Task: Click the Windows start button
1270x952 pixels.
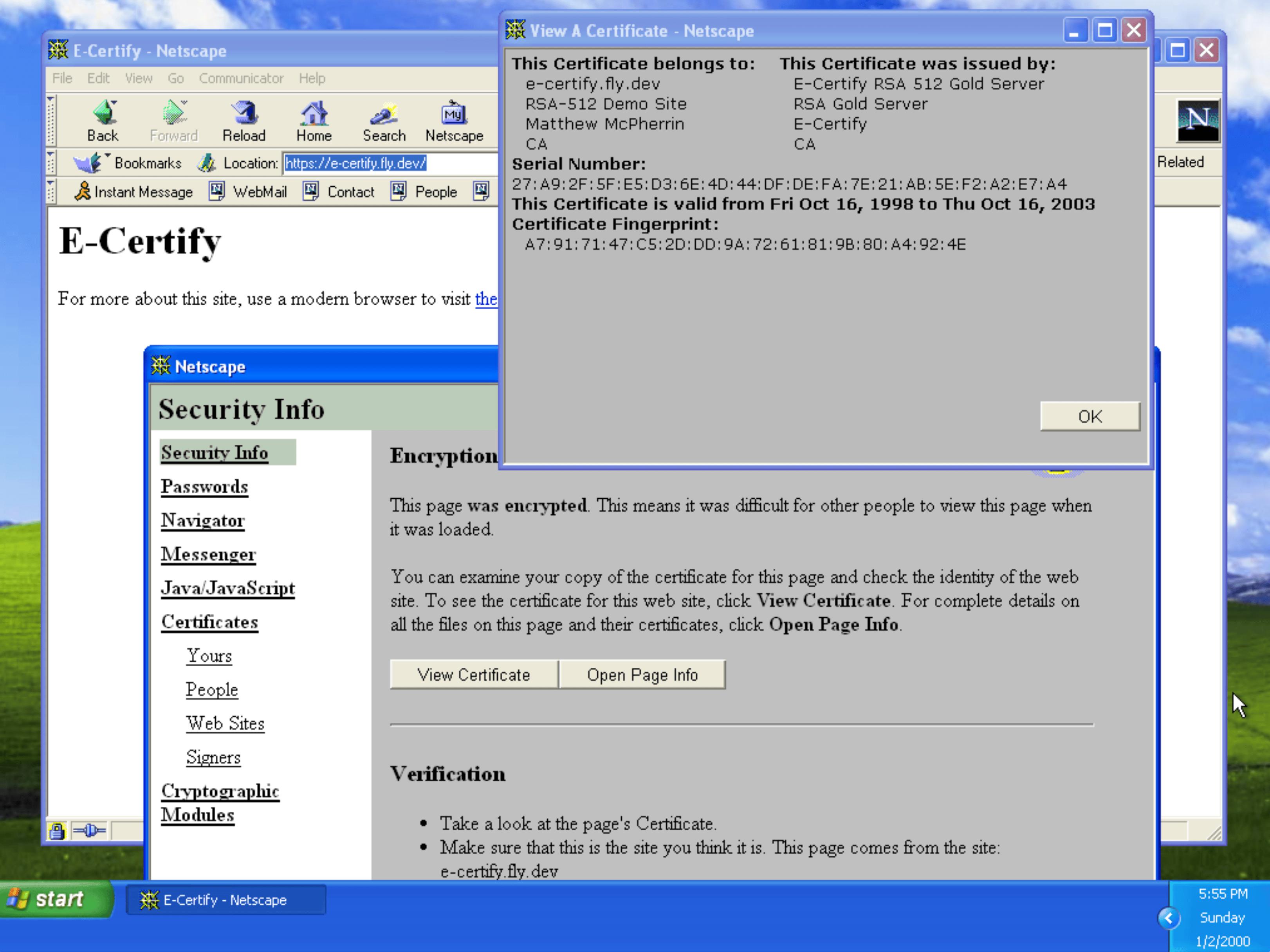Action: tap(56, 899)
